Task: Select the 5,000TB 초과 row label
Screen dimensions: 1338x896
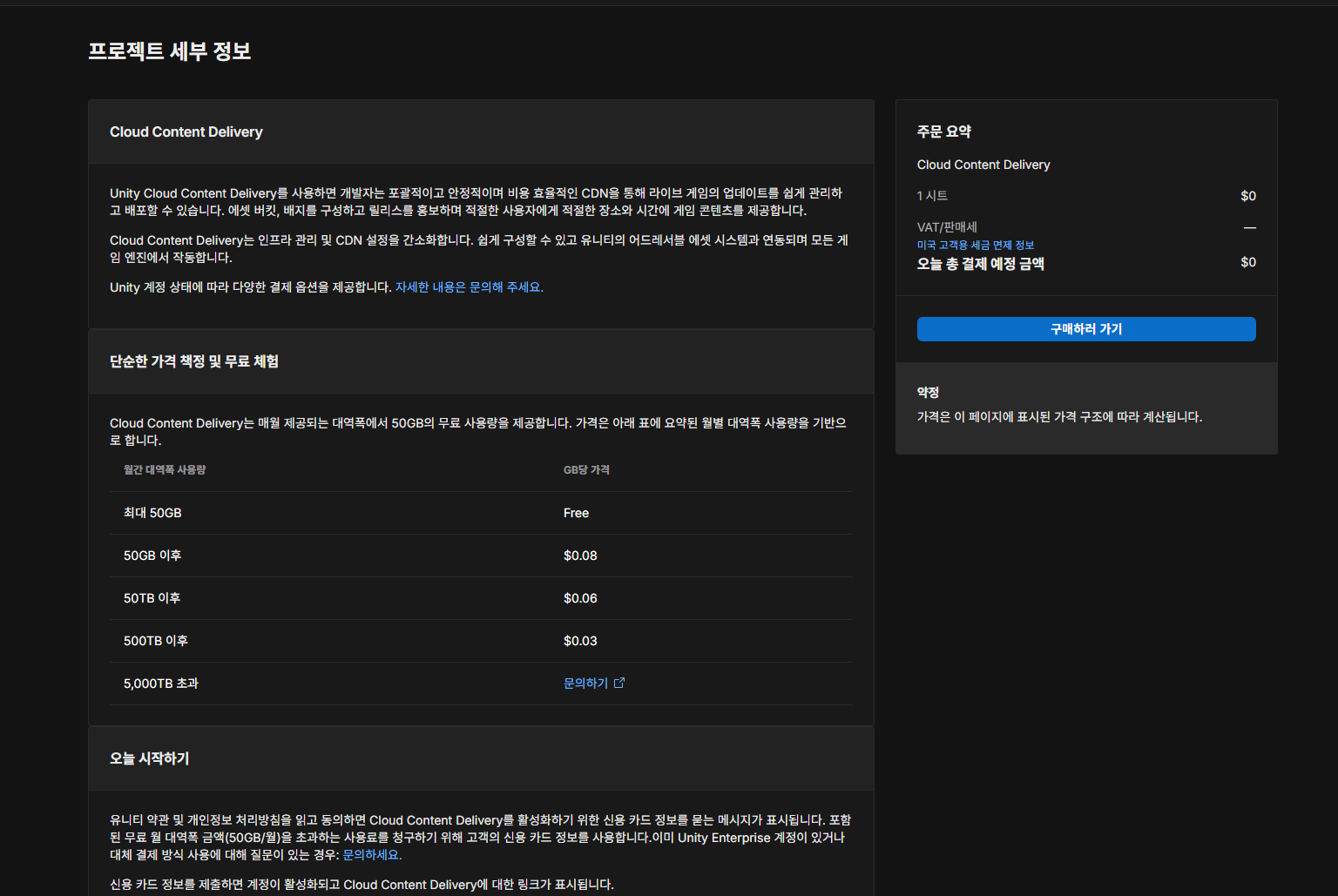Action: click(x=161, y=684)
